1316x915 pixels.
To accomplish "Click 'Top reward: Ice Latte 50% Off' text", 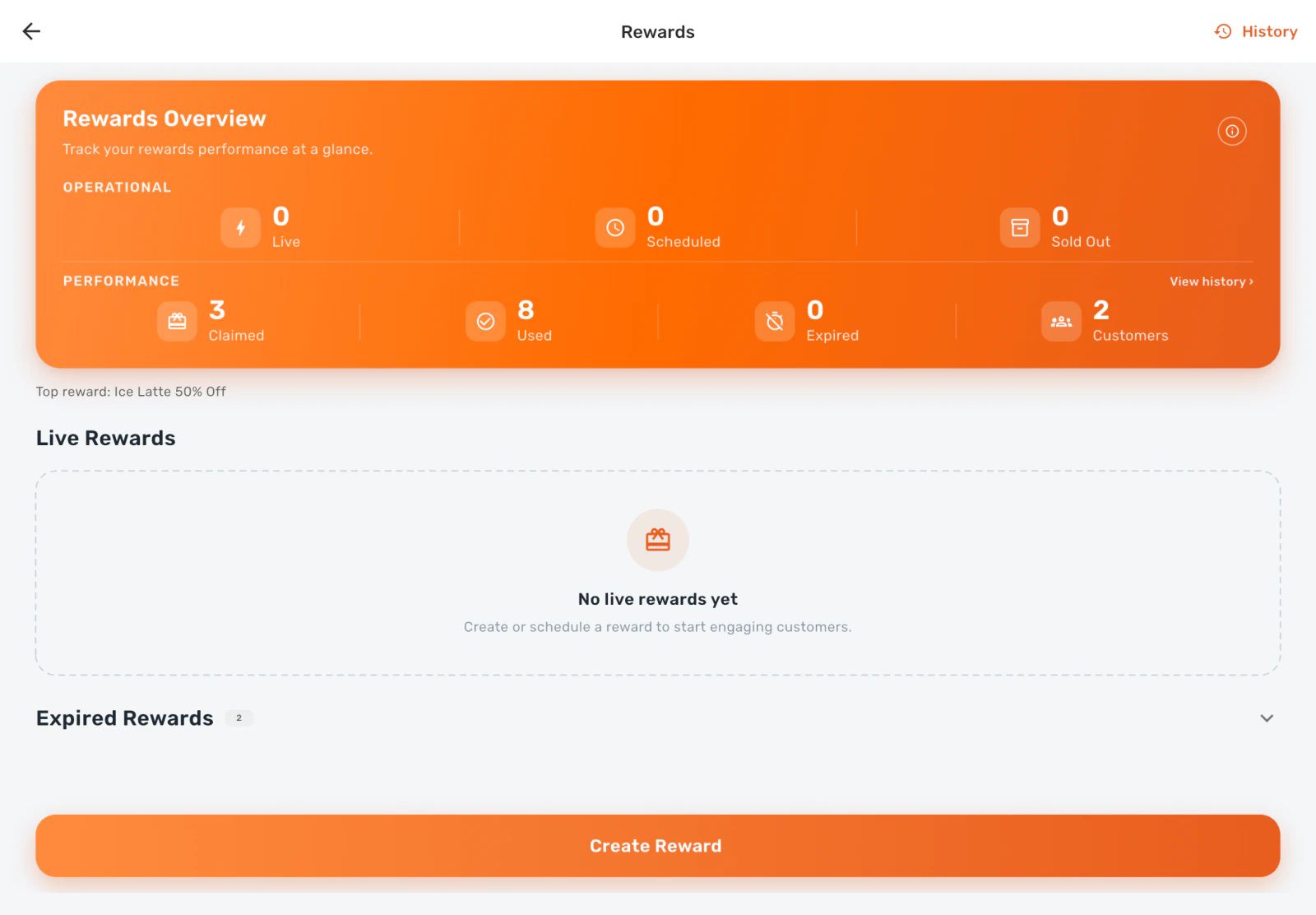I will click(131, 392).
